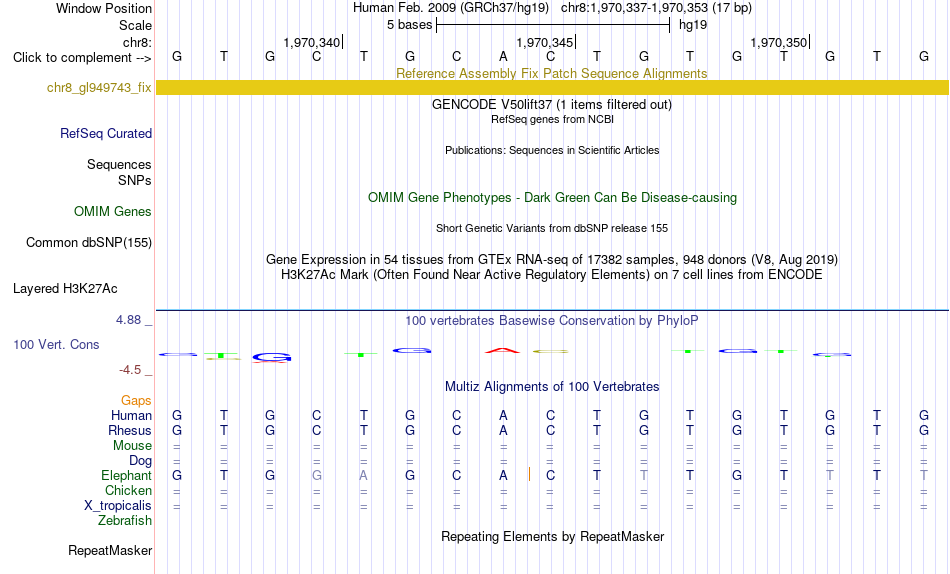Click OMIM Gene Phenotypes track title
This screenshot has height=574, width=950.
pyautogui.click(x=552, y=198)
